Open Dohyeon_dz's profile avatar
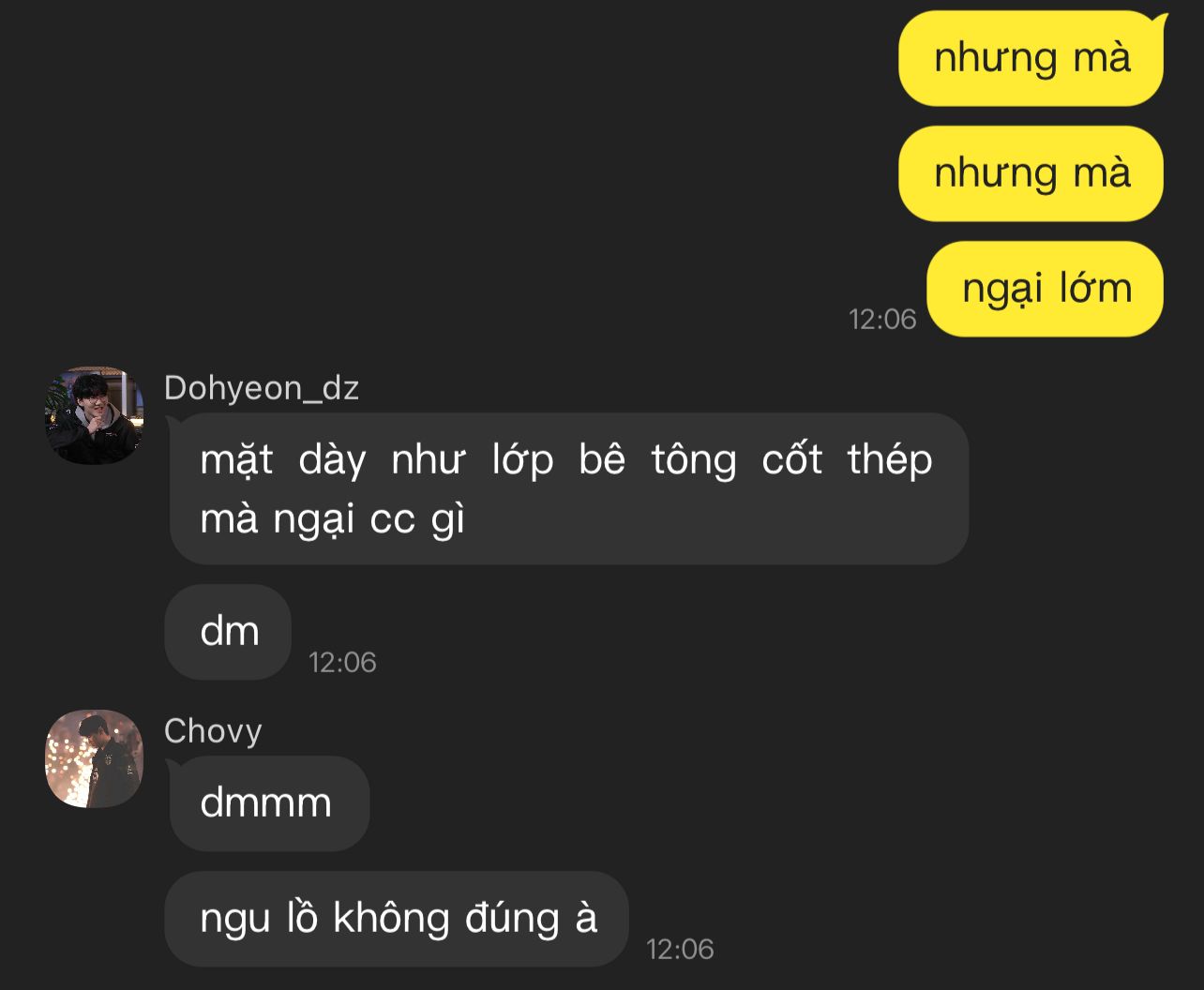 (94, 415)
